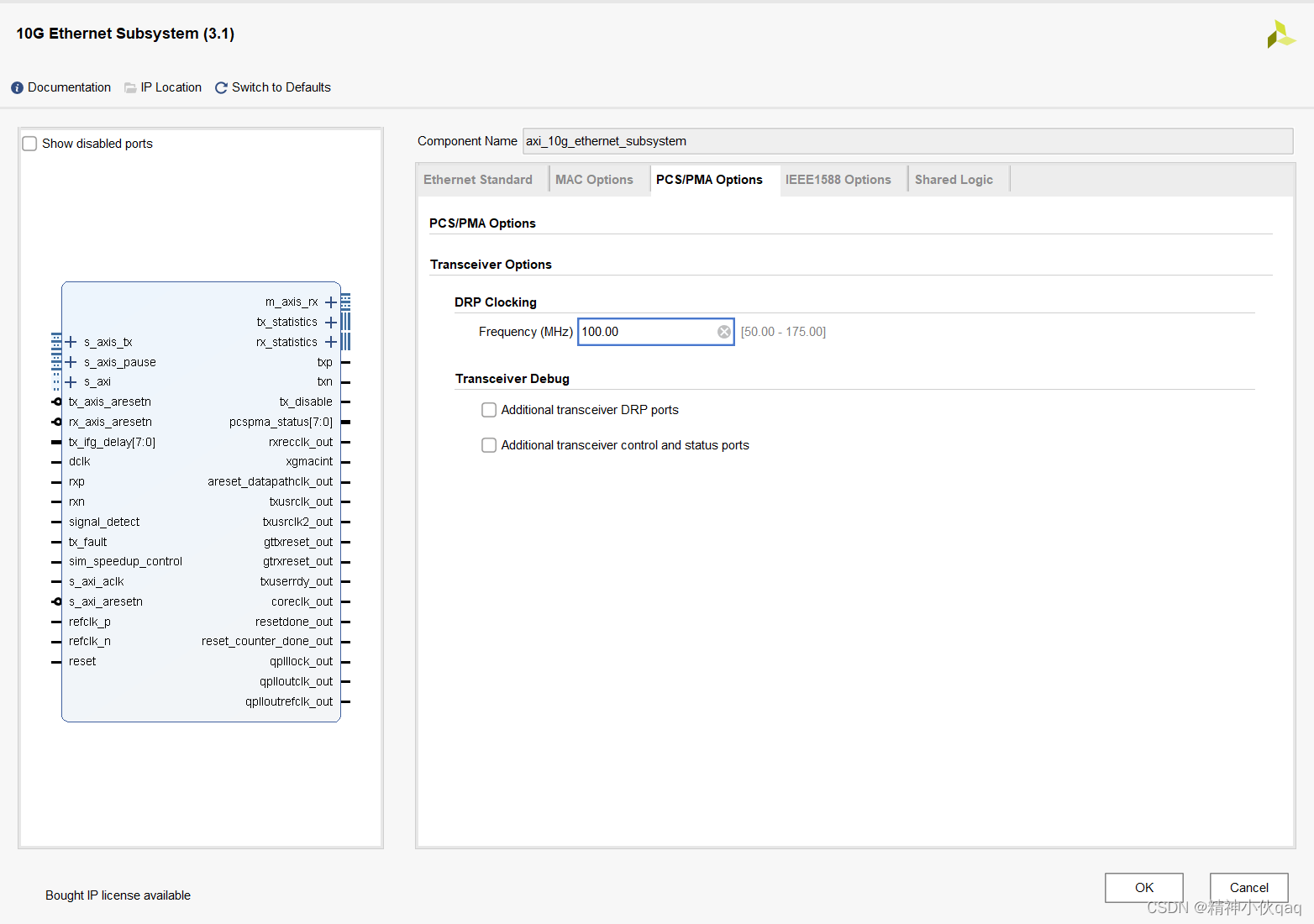Expand the s_axis_pause interface port
The height and width of the screenshot is (924, 1314).
tap(71, 362)
